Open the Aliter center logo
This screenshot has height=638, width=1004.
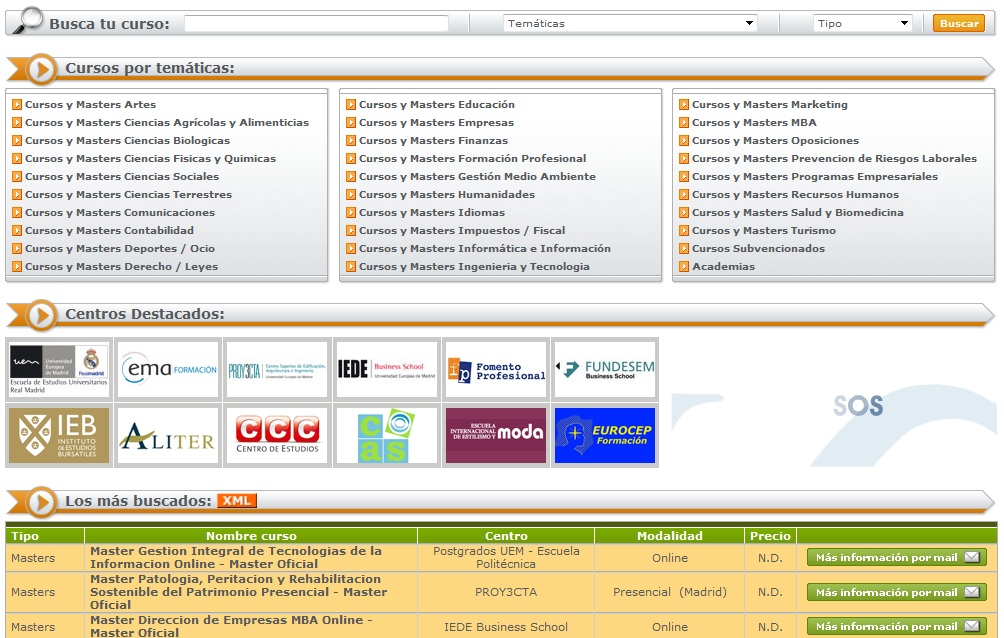coord(167,435)
